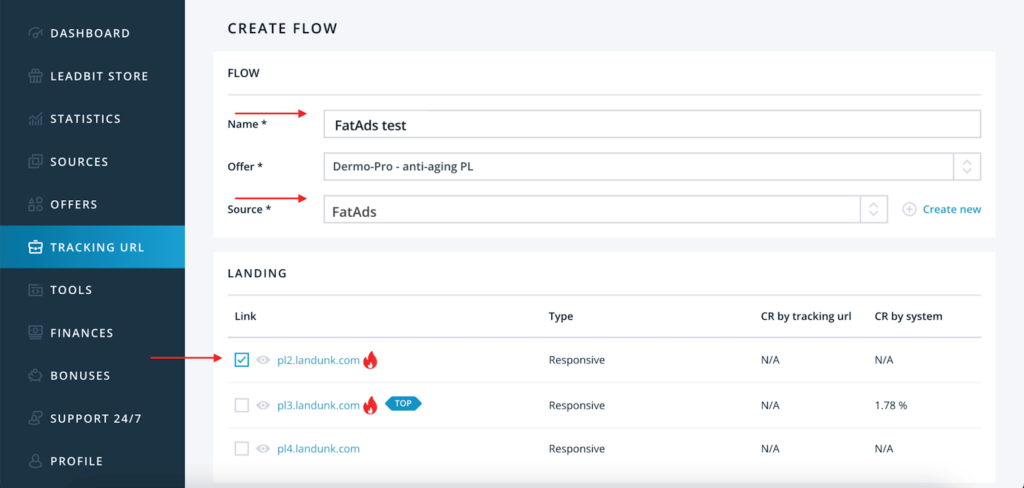The width and height of the screenshot is (1024, 488).
Task: Click the Finances icon in sidebar
Action: [x=35, y=333]
